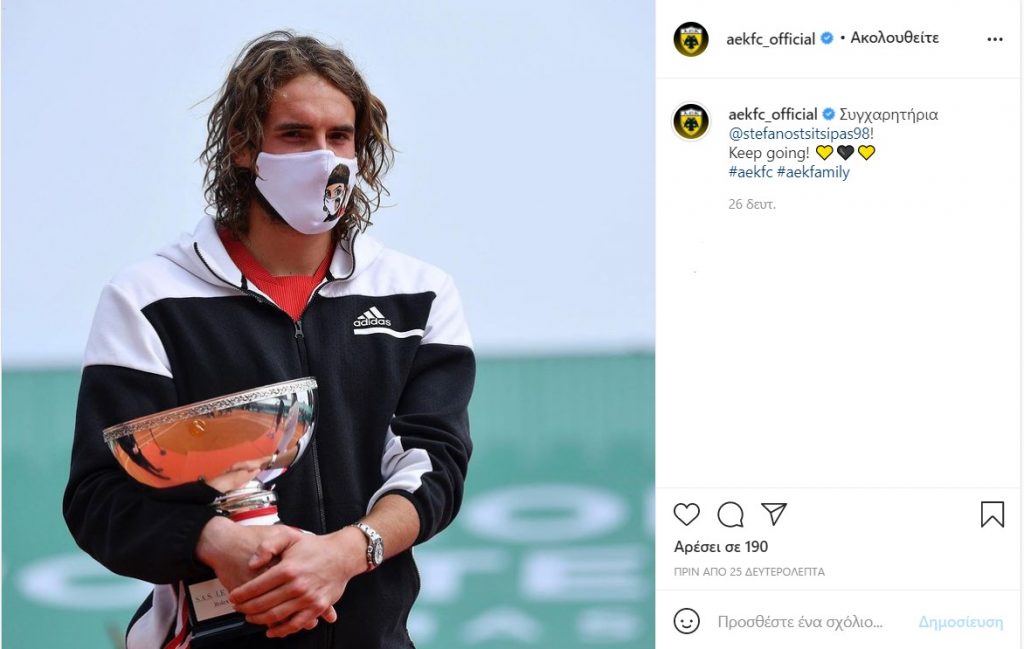Open the three-dot more options menu
1024x649 pixels.
tap(995, 39)
